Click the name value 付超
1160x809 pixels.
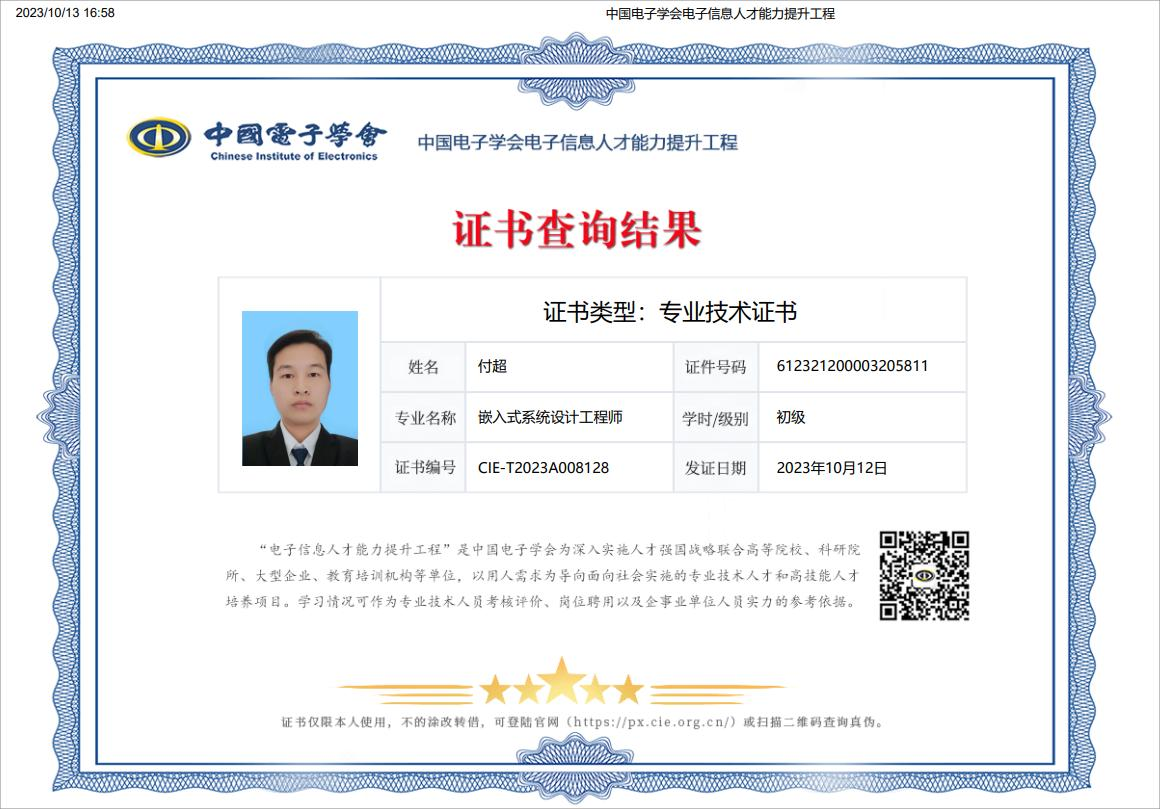493,366
